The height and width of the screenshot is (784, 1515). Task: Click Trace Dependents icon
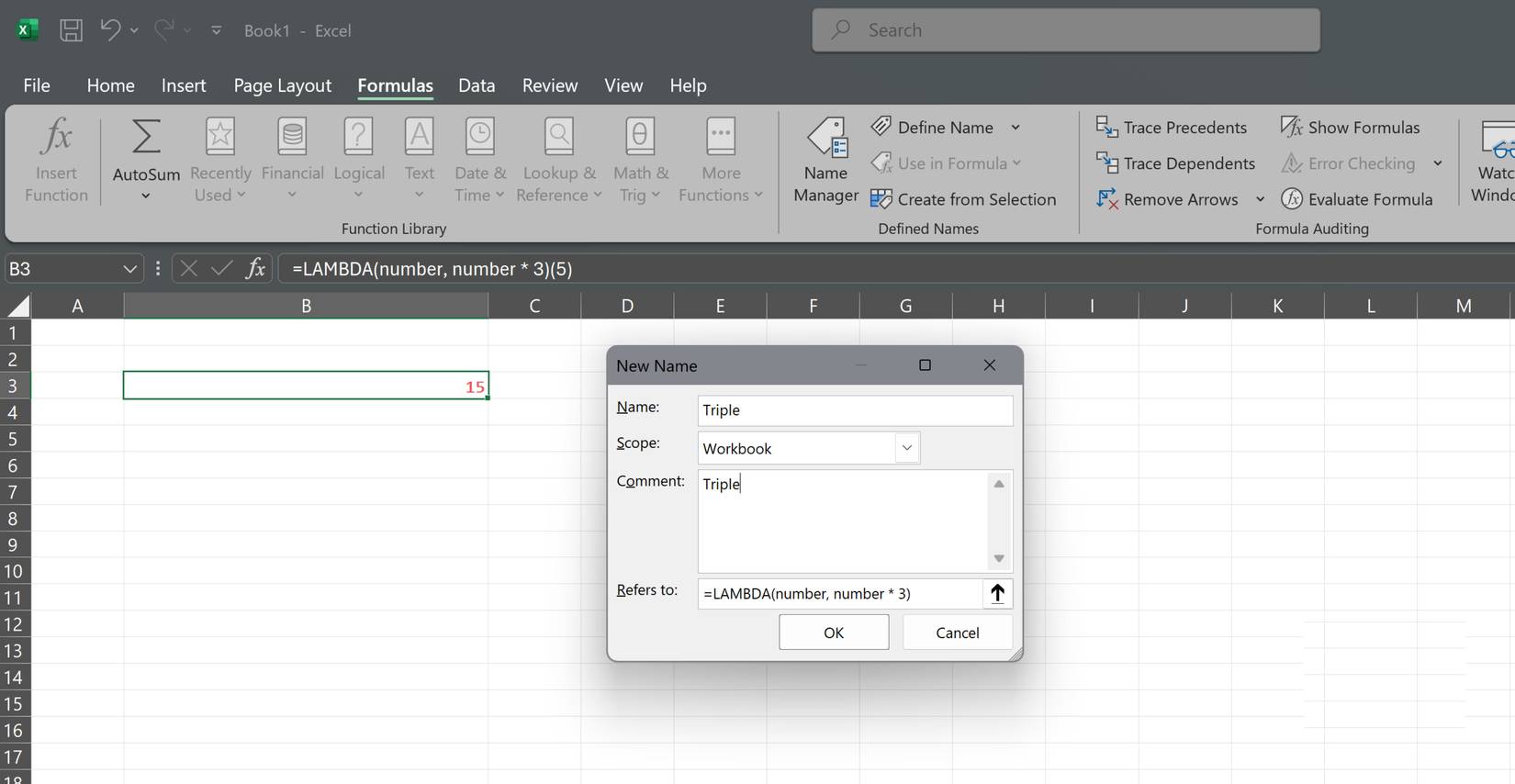[1106, 163]
